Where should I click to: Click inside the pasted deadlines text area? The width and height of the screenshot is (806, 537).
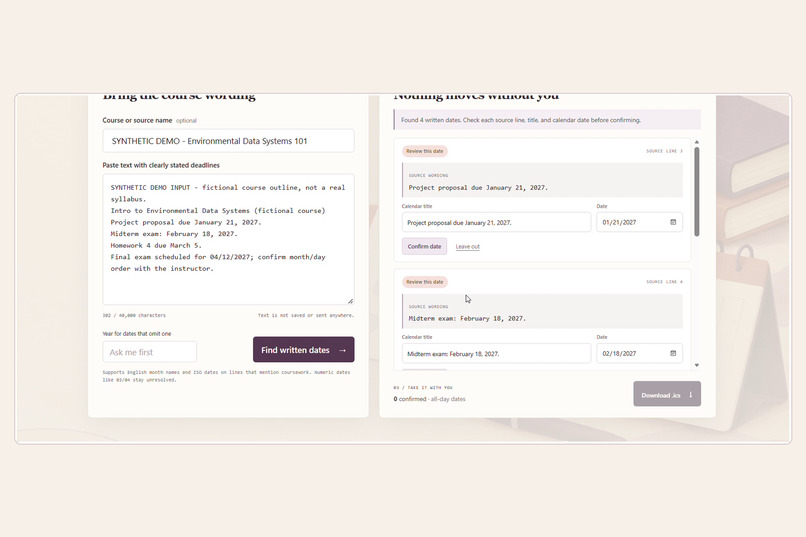[x=228, y=239]
